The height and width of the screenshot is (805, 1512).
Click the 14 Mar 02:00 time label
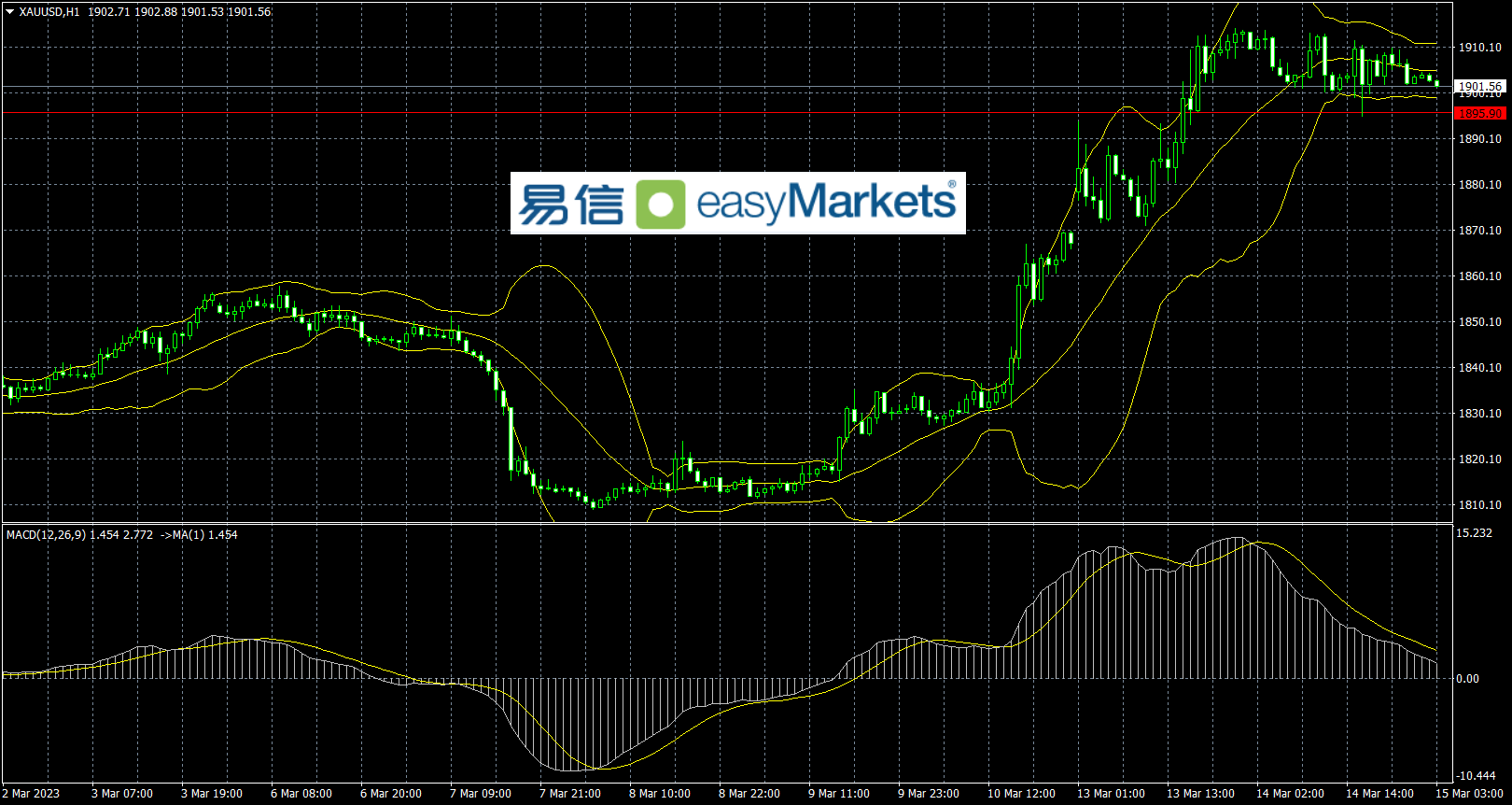pyautogui.click(x=1291, y=794)
